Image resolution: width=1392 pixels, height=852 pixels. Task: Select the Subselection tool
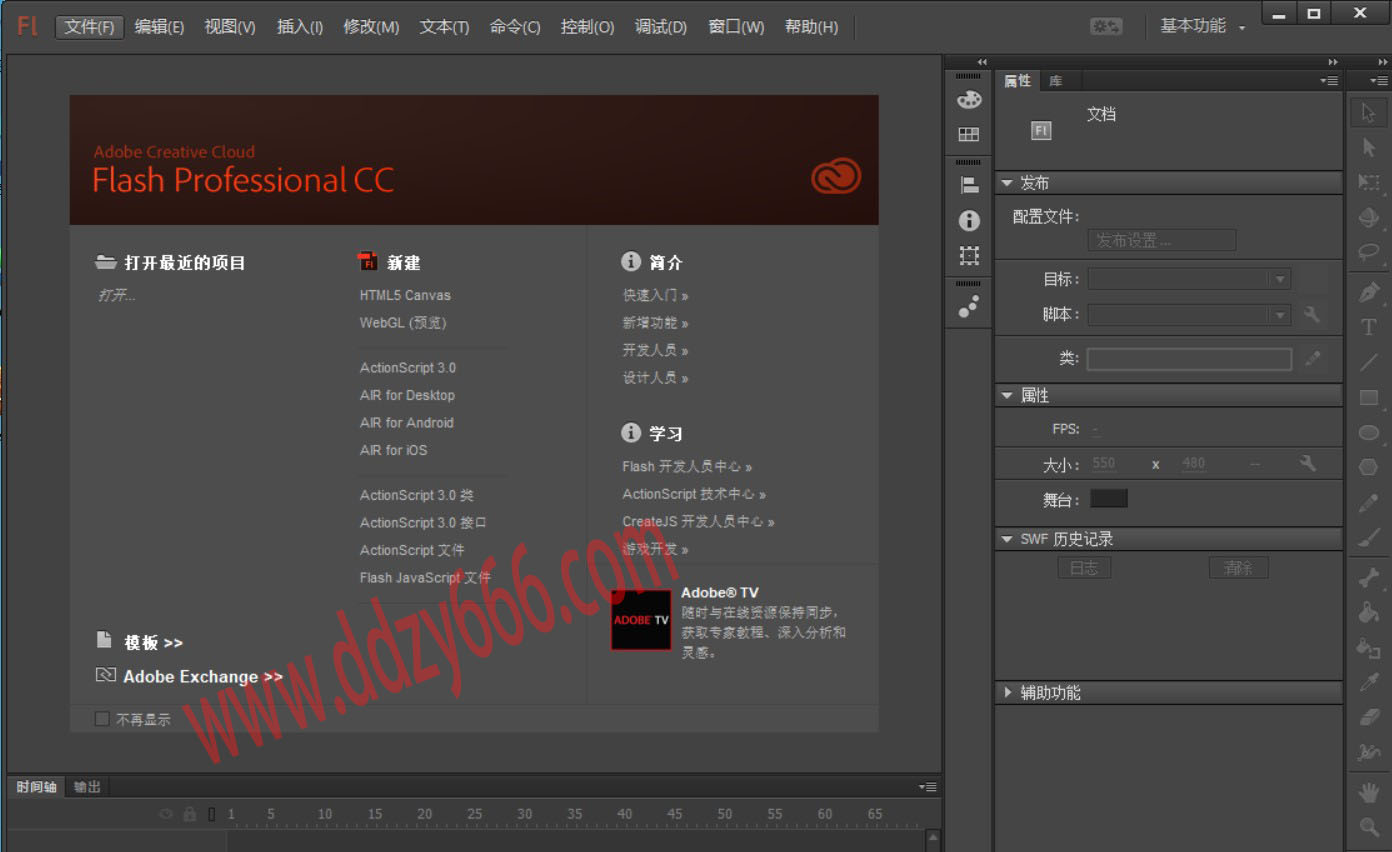[1368, 148]
